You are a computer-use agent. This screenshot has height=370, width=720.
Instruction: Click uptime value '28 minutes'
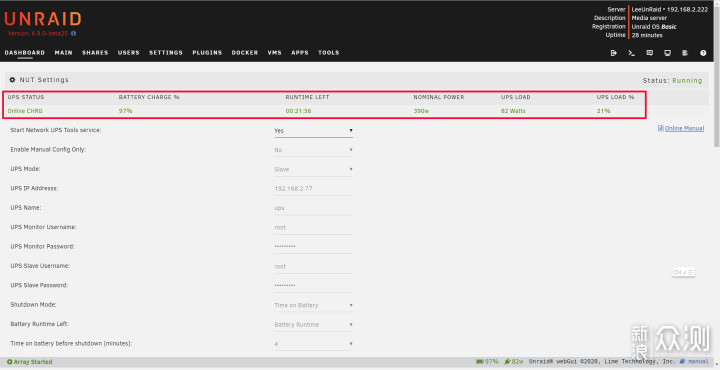647,35
